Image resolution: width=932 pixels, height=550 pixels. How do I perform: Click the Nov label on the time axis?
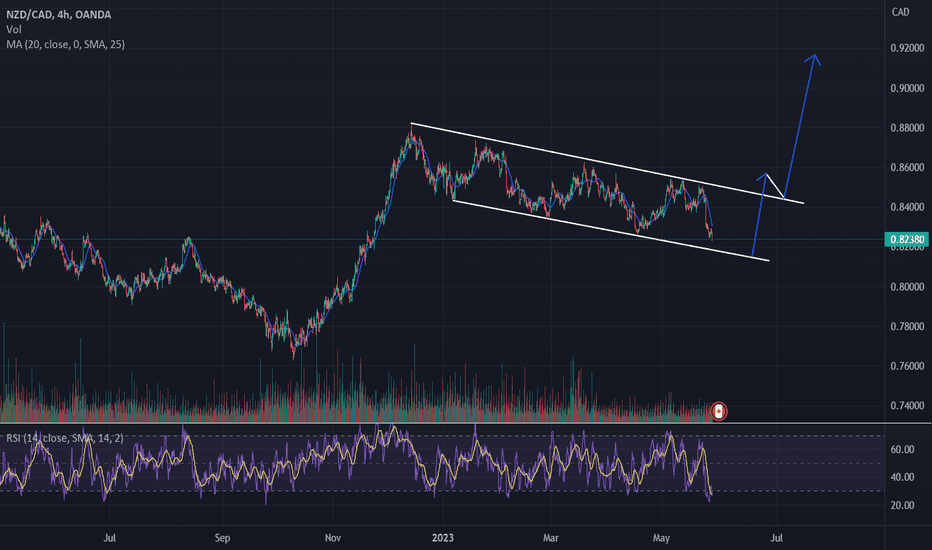(x=333, y=538)
